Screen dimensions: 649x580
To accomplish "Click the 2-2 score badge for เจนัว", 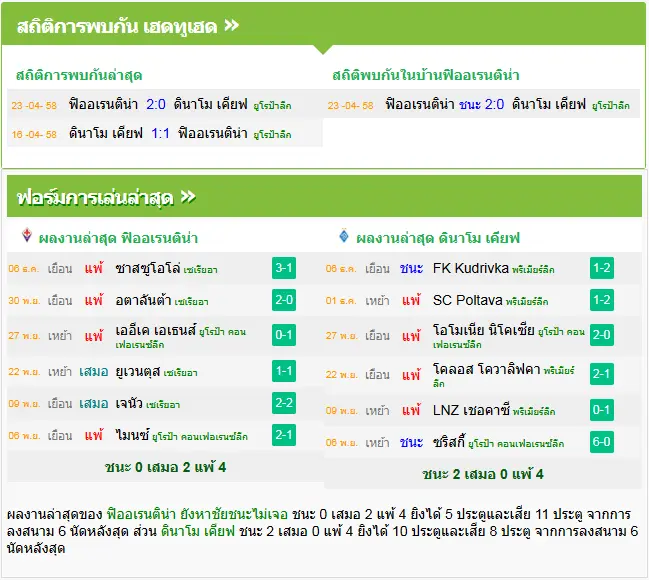I will tap(284, 403).
